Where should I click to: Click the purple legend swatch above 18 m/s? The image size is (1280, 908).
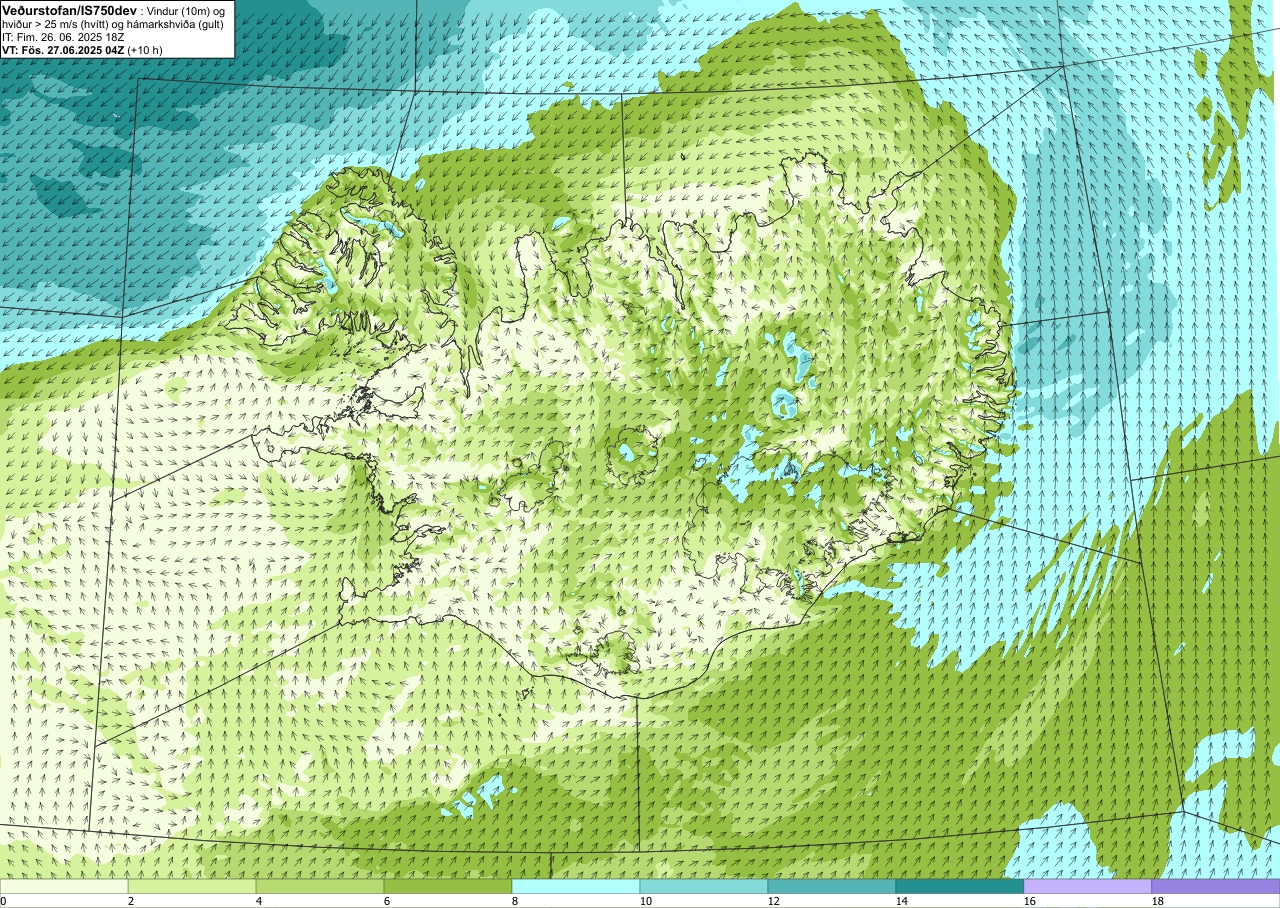click(1216, 886)
